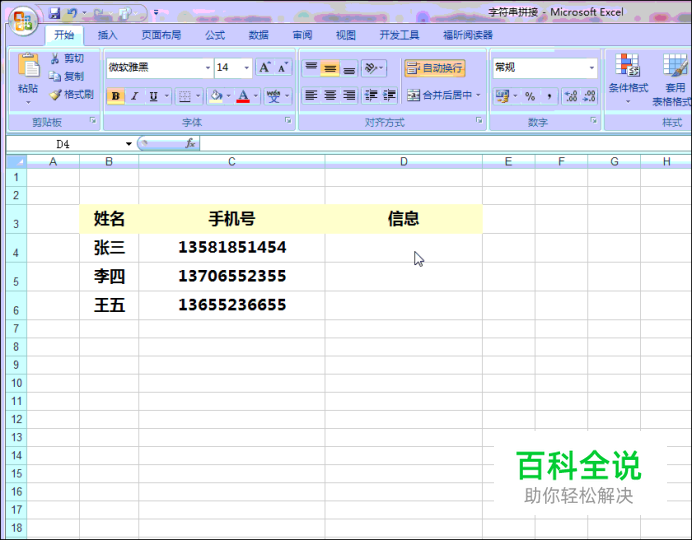
Task: Open the Number dialog launcher
Action: click(x=594, y=120)
